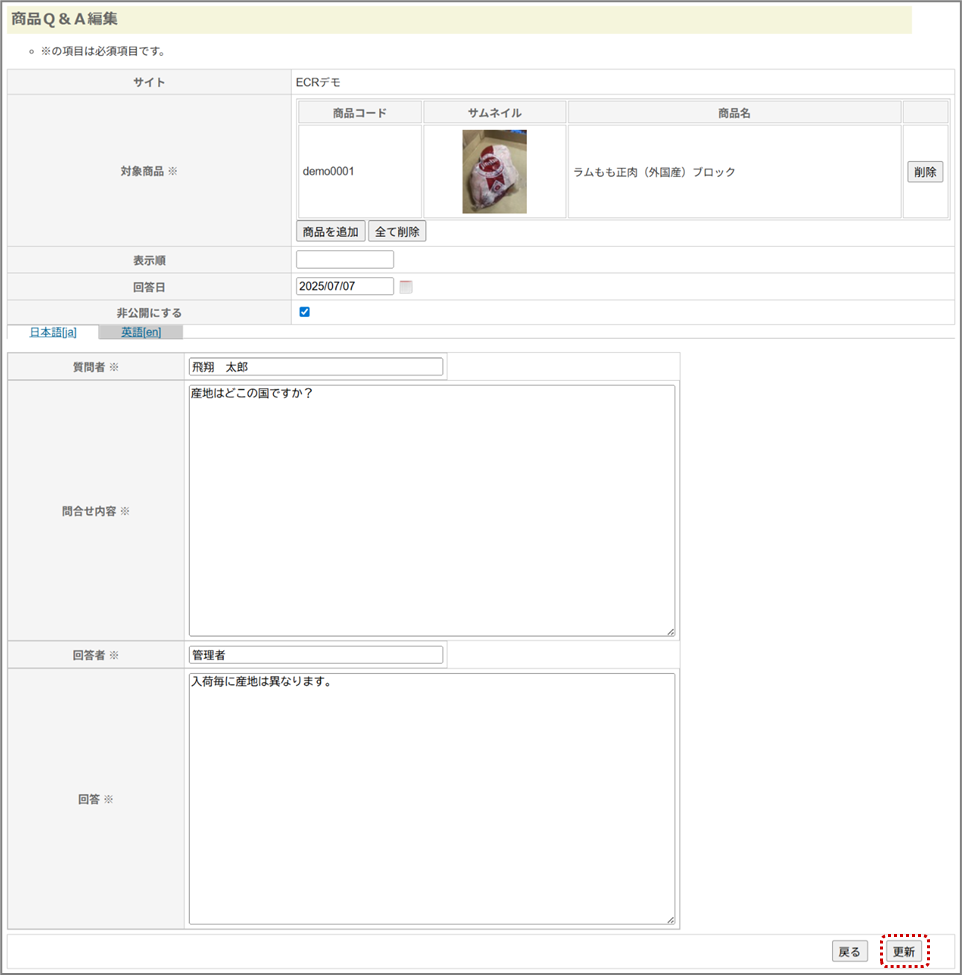
Task: Click product name ラムもも正肉（外国産）ブロック
Action: coord(654,172)
